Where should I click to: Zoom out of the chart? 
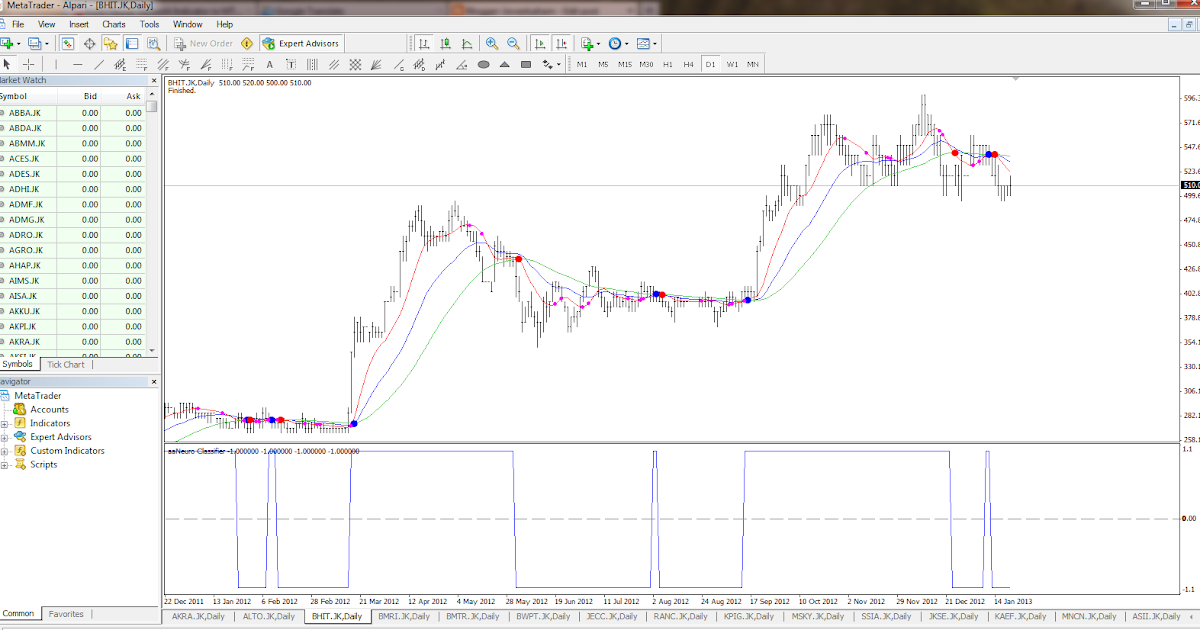pos(513,43)
